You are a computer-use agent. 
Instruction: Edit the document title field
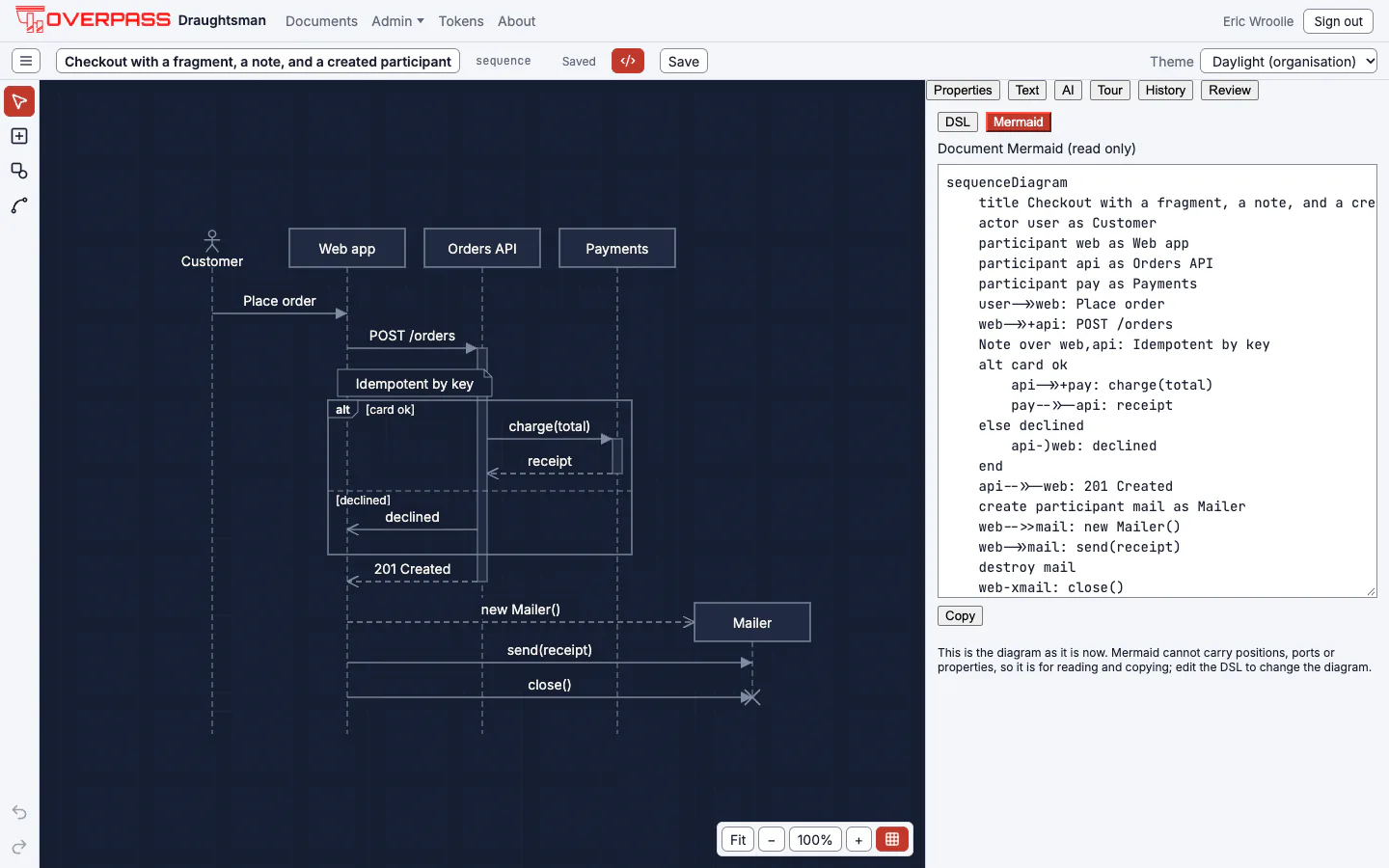point(258,61)
